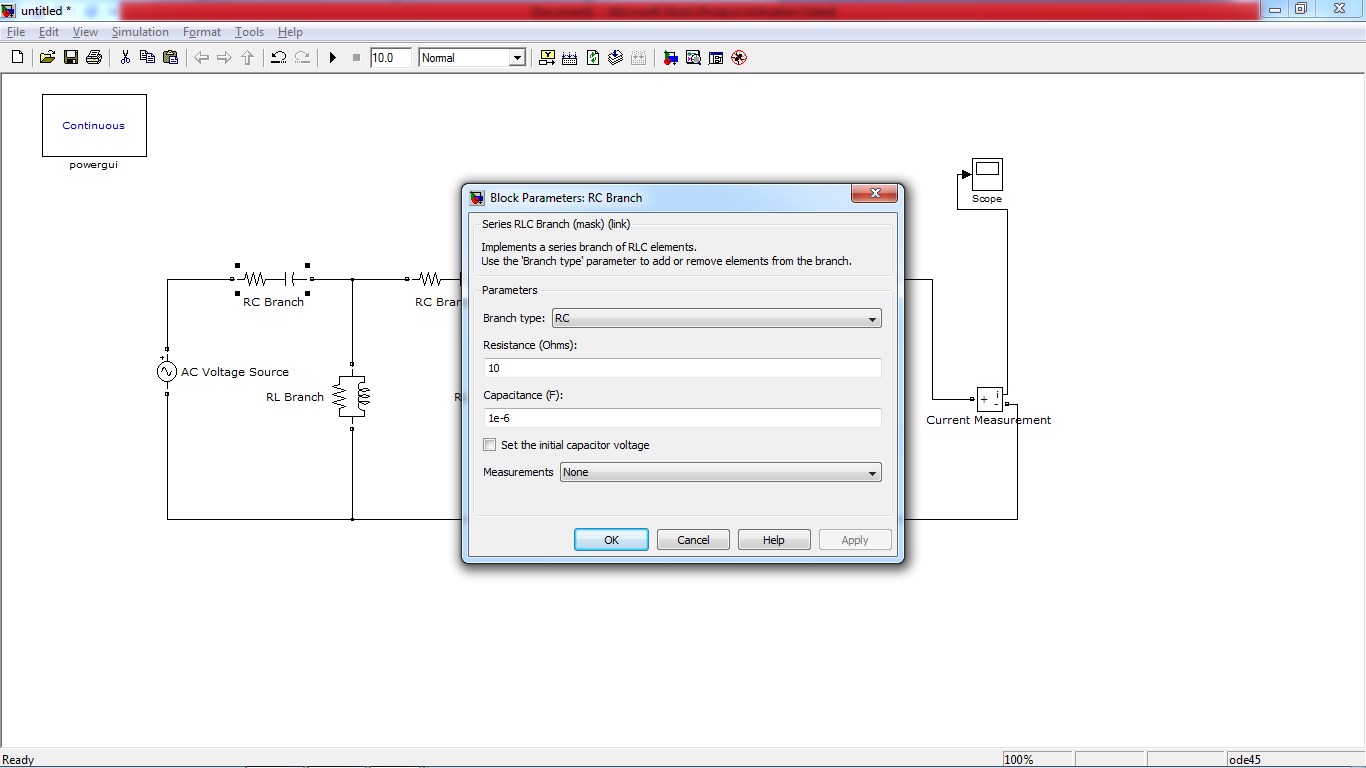This screenshot has height=768, width=1366.
Task: Open an existing model file
Action: (x=47, y=57)
